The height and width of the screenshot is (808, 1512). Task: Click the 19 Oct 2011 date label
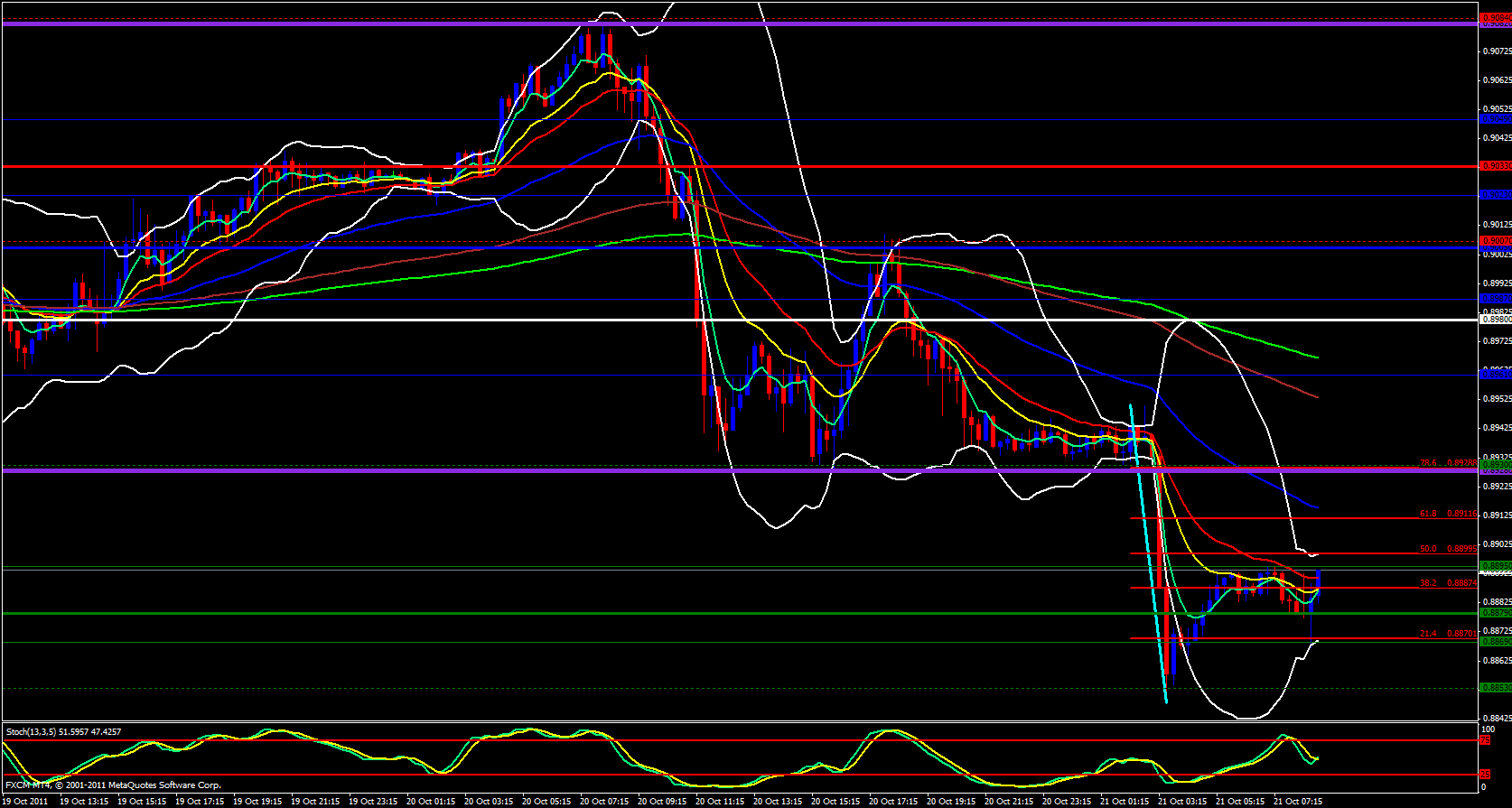[x=26, y=801]
